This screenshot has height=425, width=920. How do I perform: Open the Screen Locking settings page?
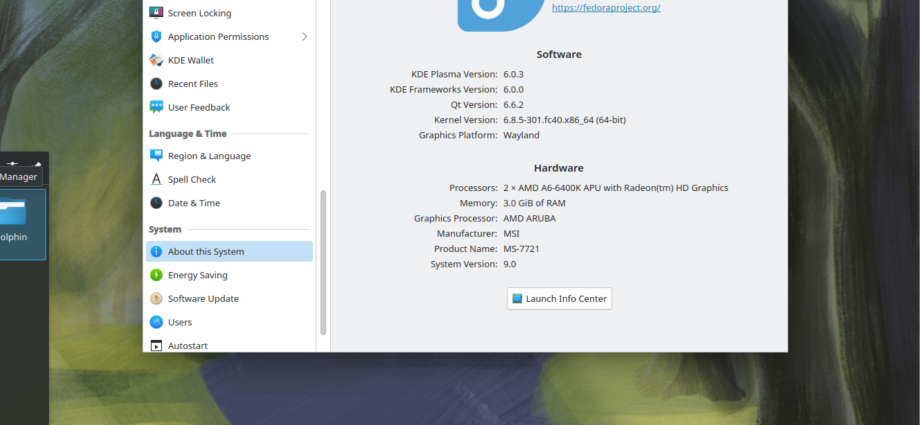click(x=229, y=12)
